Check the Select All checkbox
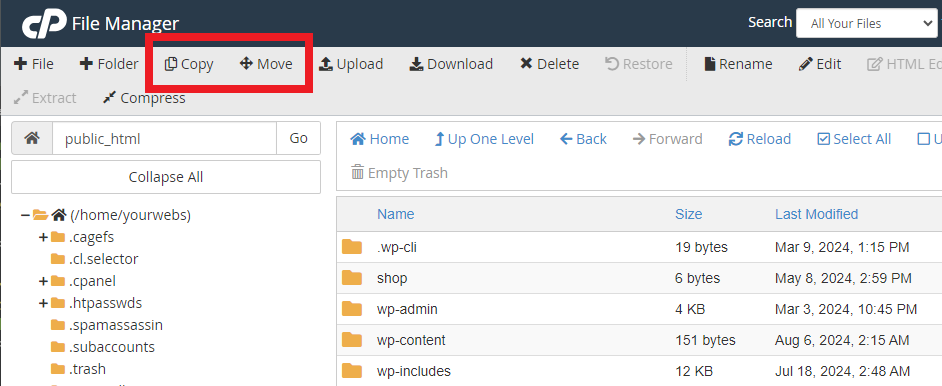942x386 pixels. click(824, 139)
